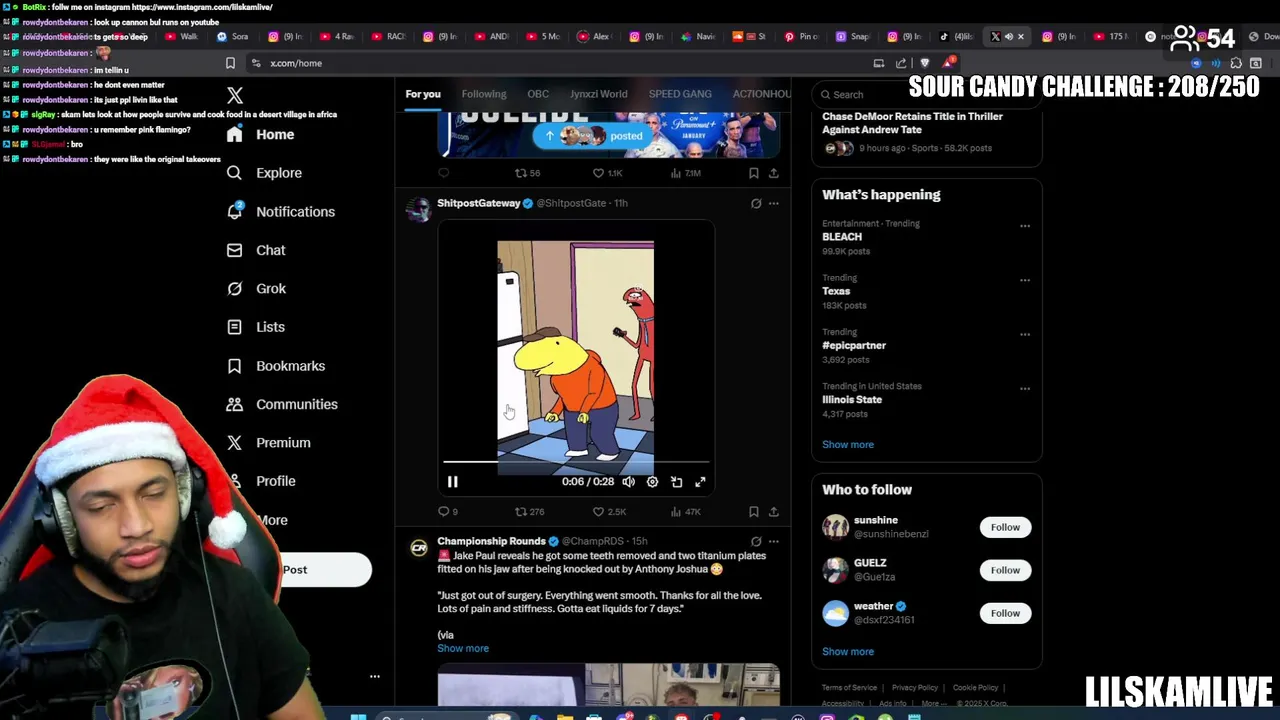The width and height of the screenshot is (1280, 720).
Task: Follow the GUELZ account
Action: pos(1005,570)
